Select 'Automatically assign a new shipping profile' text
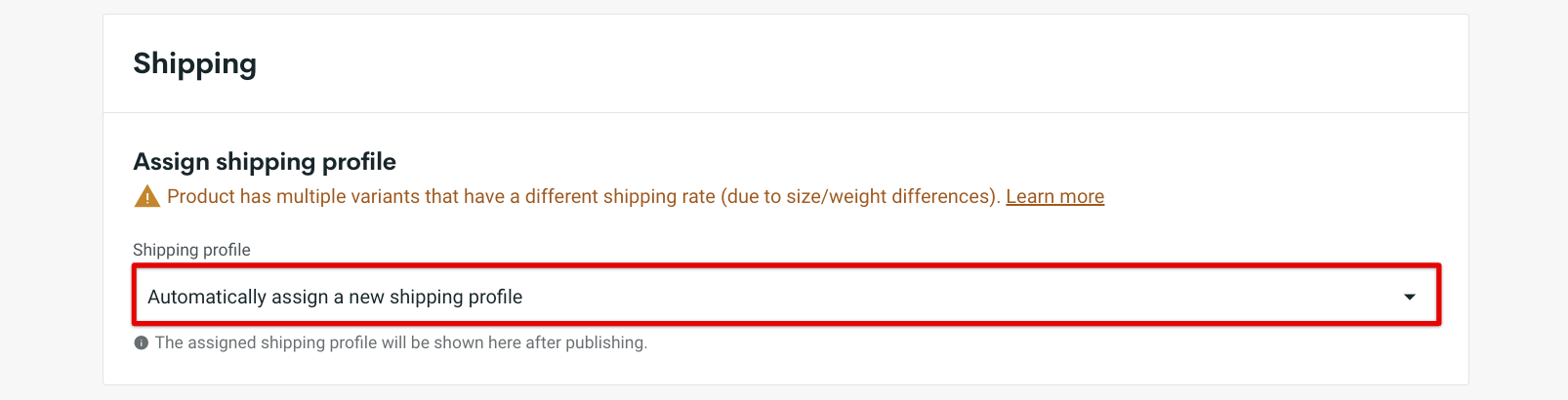Viewport: 1568px width, 400px height. tap(335, 297)
